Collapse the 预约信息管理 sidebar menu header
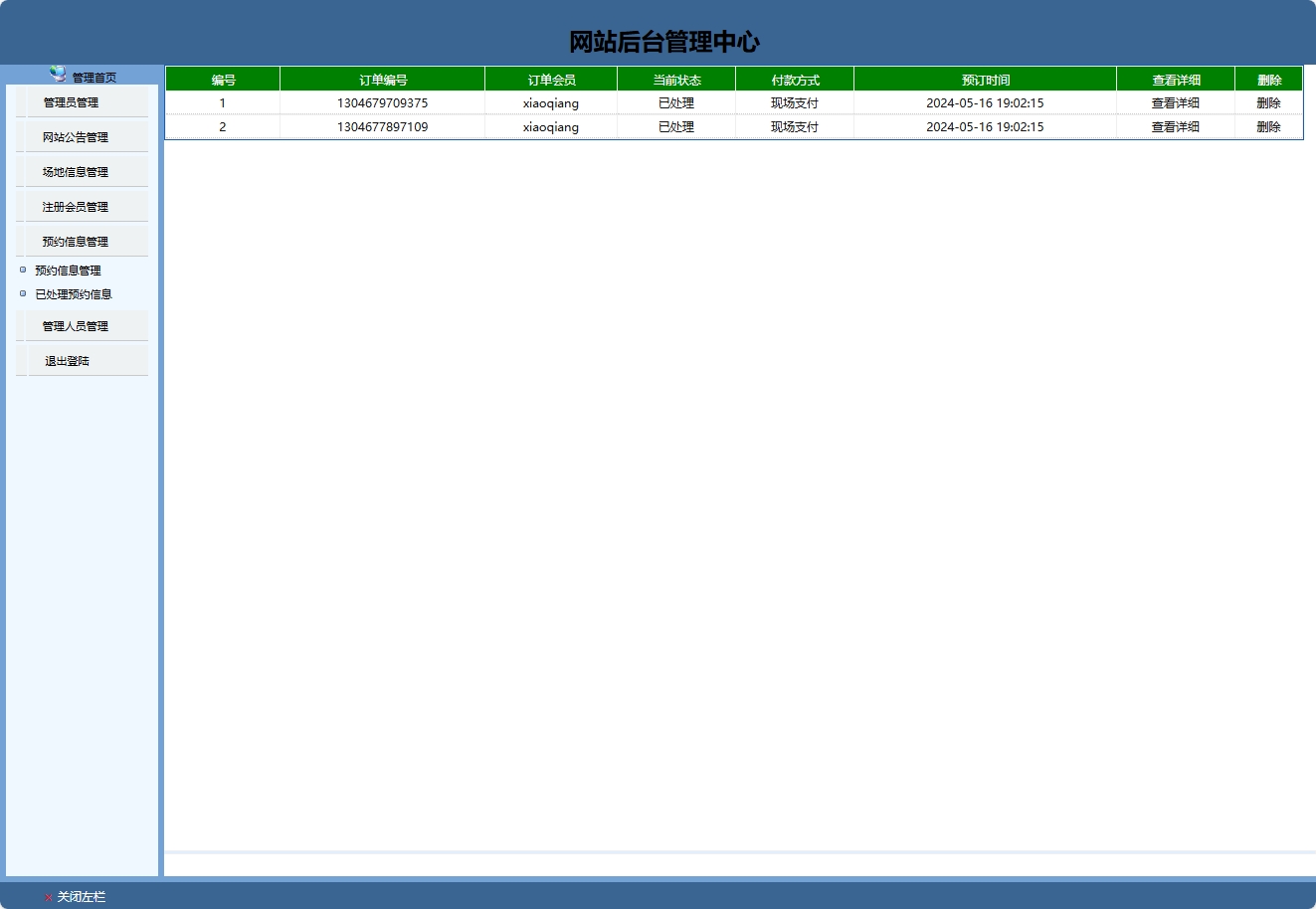The image size is (1316, 909). tap(82, 242)
